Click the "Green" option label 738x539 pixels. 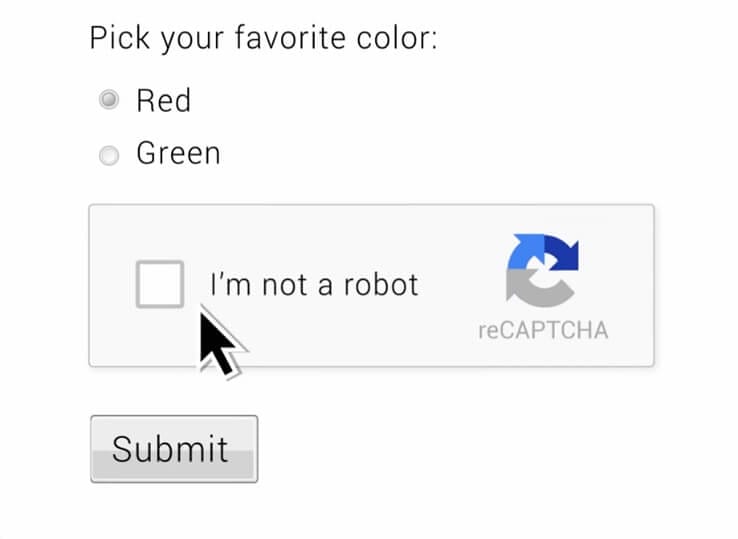(x=178, y=154)
